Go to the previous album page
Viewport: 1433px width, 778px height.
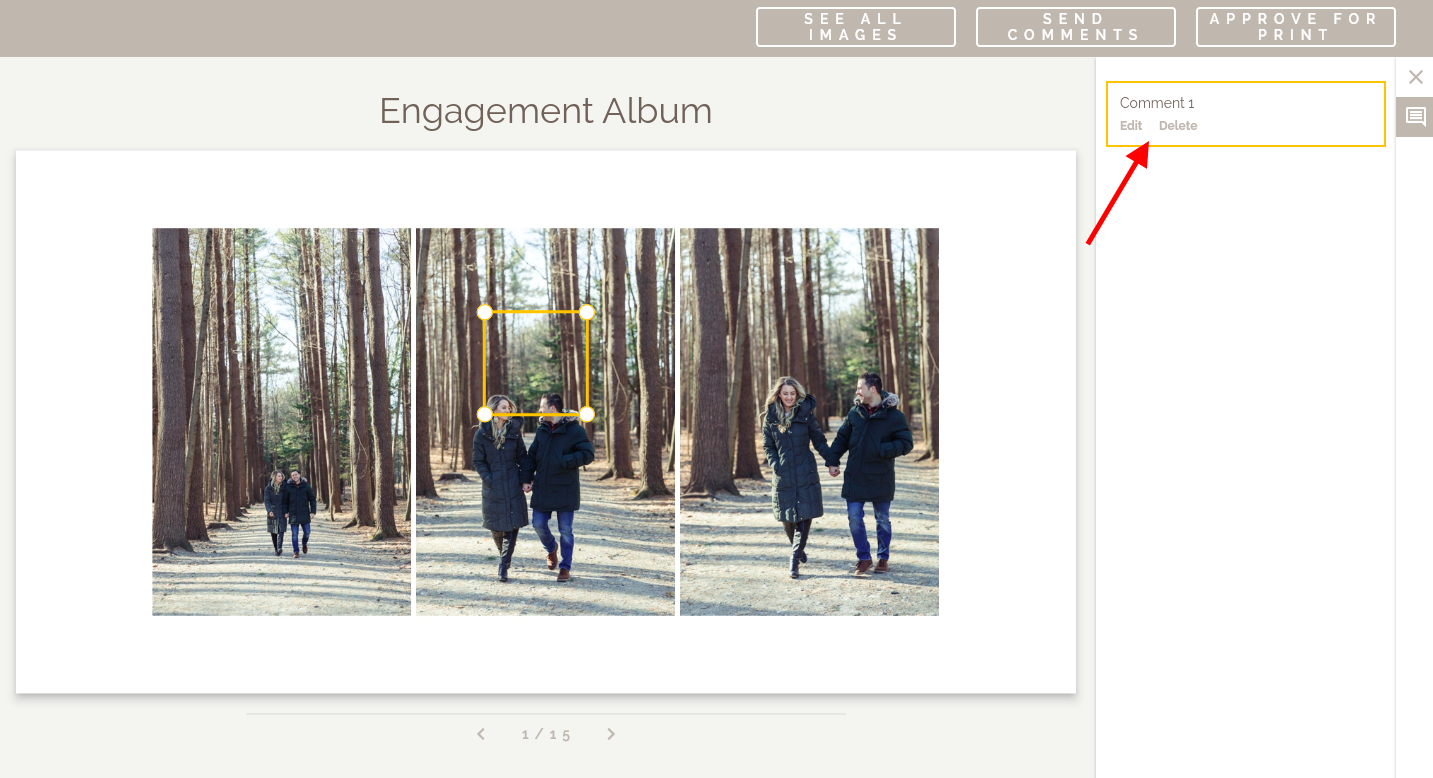pyautogui.click(x=481, y=734)
